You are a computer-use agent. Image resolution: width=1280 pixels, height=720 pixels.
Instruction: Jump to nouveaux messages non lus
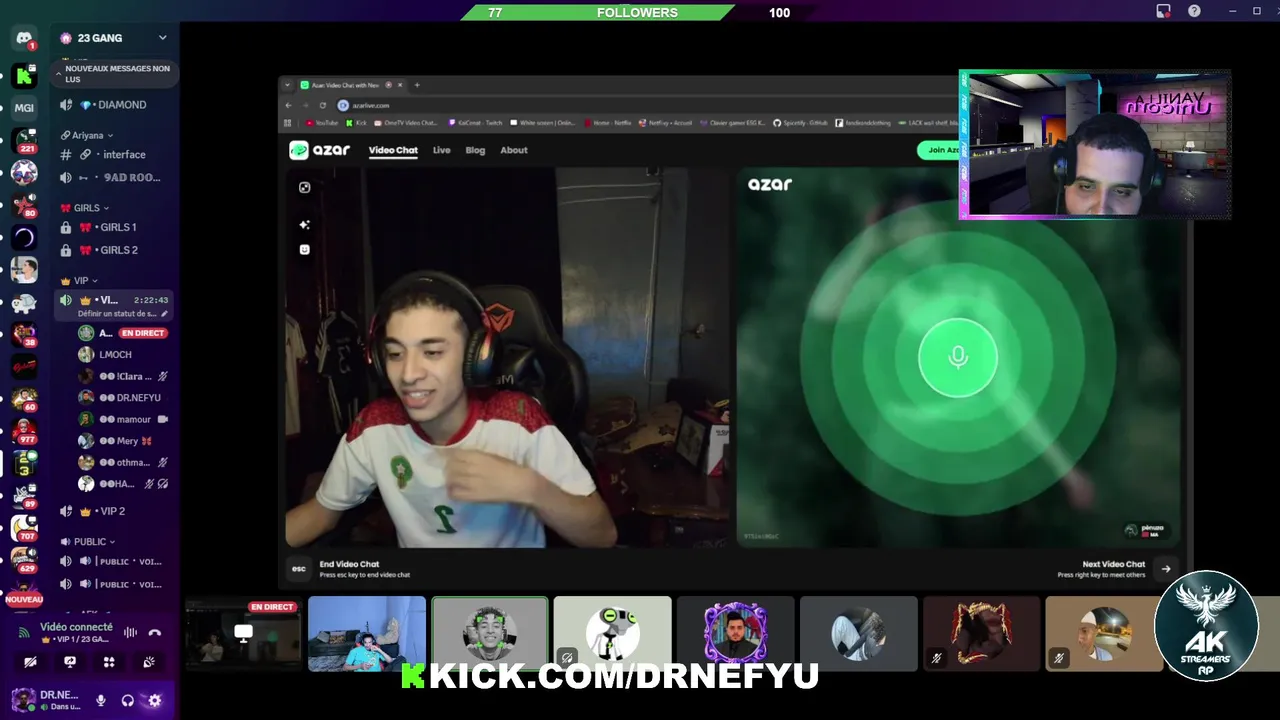[x=115, y=74]
